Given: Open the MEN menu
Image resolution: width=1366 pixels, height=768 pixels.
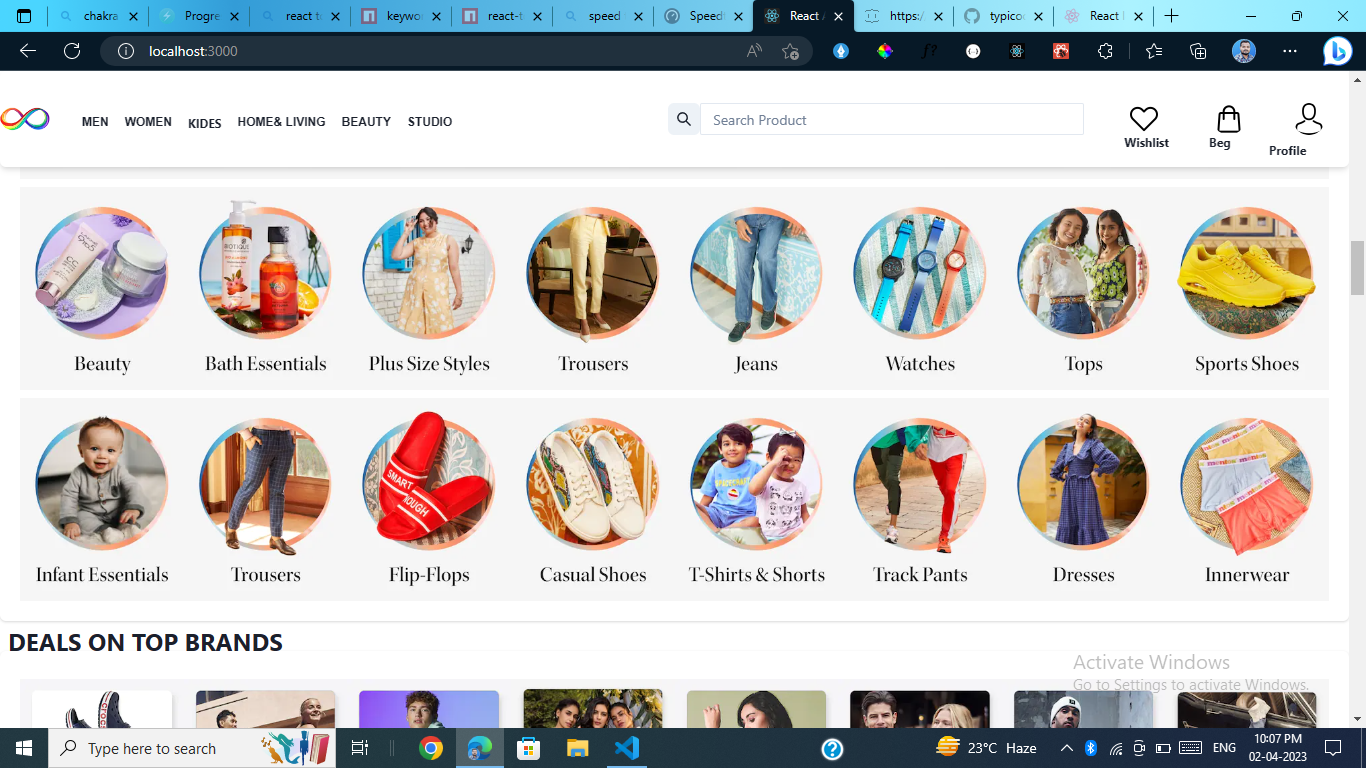Looking at the screenshot, I should 95,122.
